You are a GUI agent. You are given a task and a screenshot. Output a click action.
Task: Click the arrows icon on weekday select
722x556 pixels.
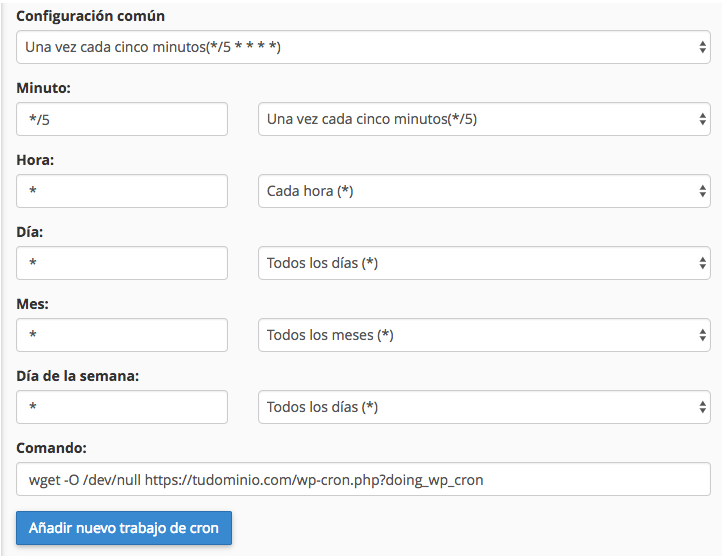point(702,407)
